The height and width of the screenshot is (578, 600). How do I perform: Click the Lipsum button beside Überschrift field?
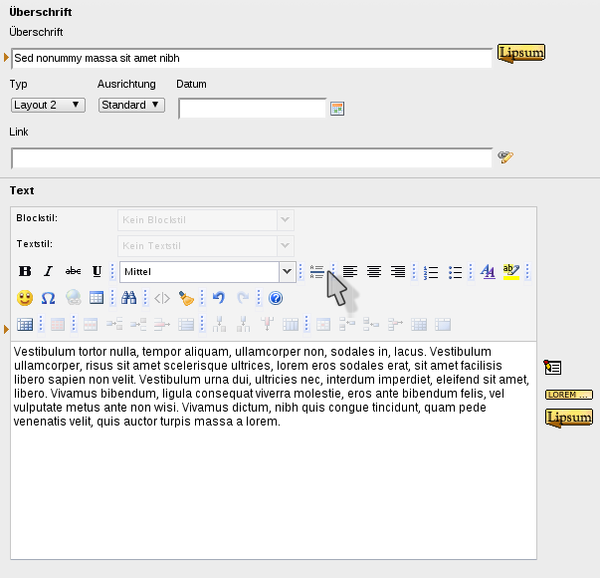(x=520, y=54)
